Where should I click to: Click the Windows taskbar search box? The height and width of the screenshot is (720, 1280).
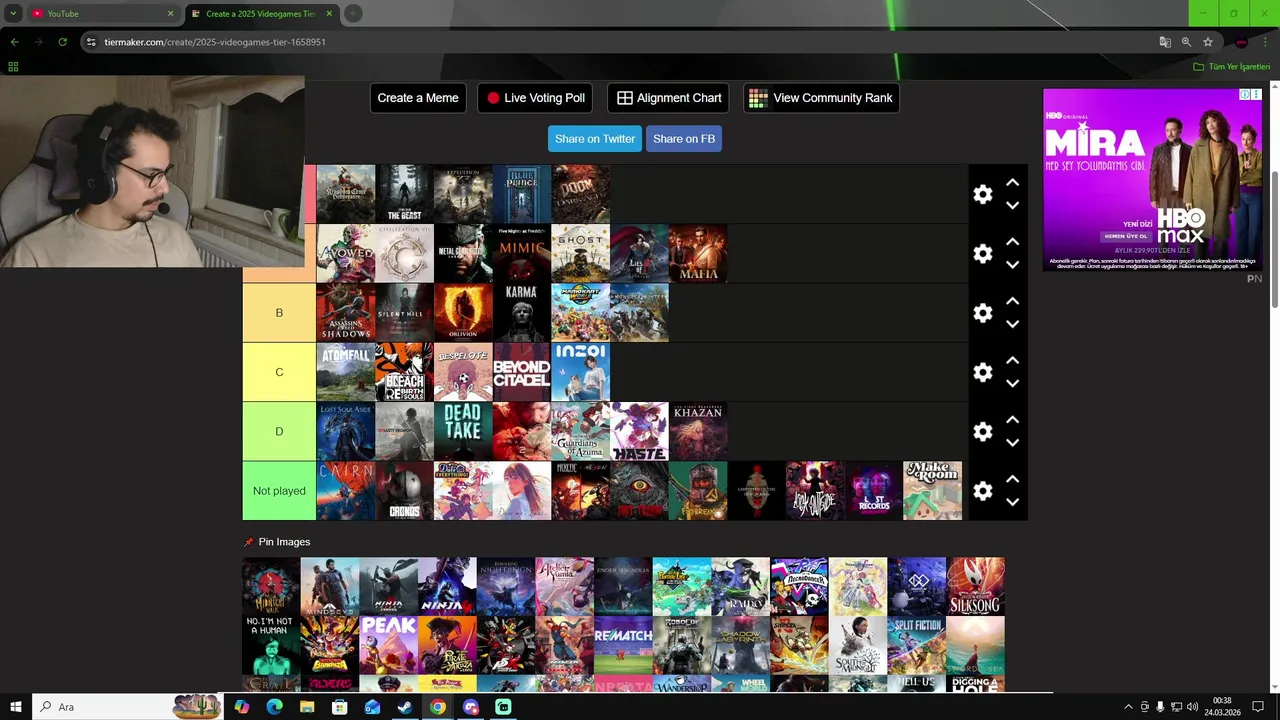[x=127, y=707]
